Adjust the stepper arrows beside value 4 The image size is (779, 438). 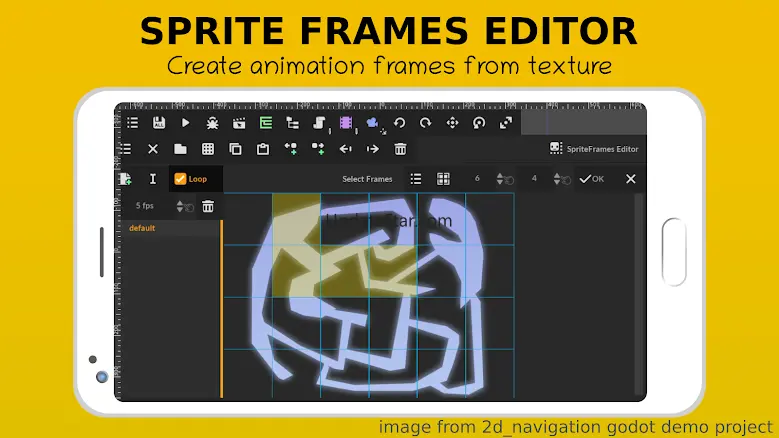pyautogui.click(x=557, y=179)
